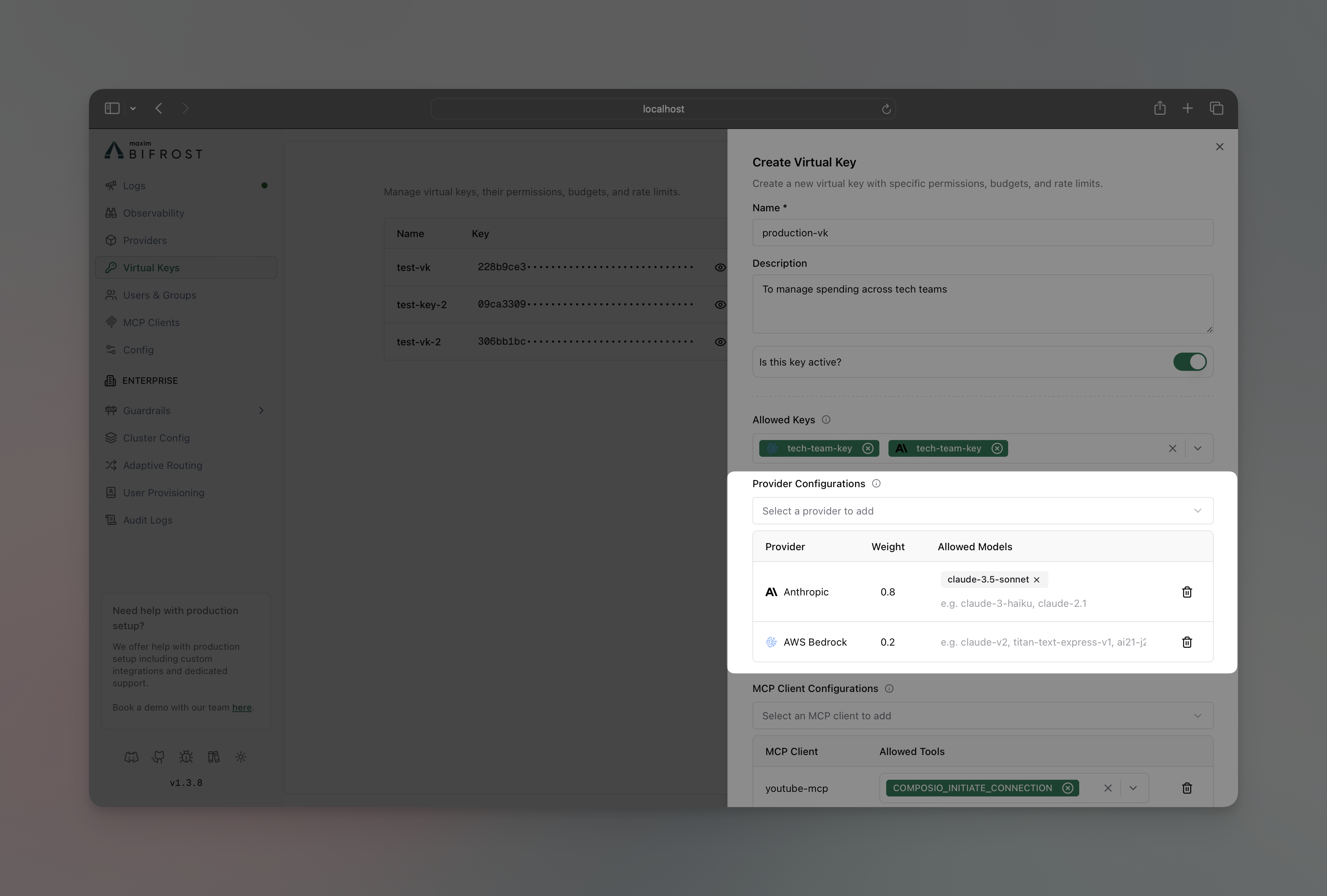
Task: Expand the Allowed Keys selection chevron
Action: click(x=1198, y=448)
